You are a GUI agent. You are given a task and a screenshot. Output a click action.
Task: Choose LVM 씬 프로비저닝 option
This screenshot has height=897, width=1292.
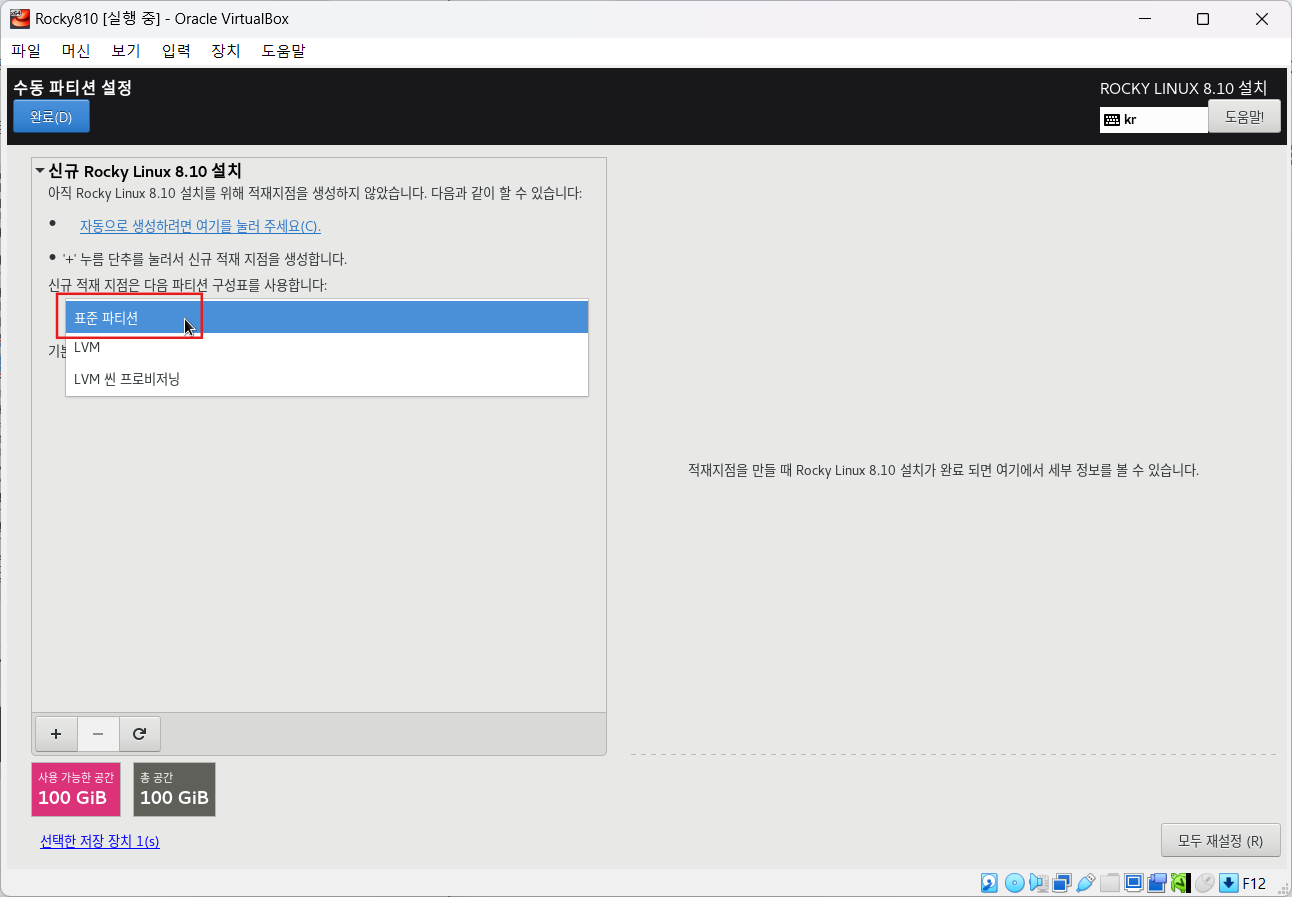coord(326,379)
